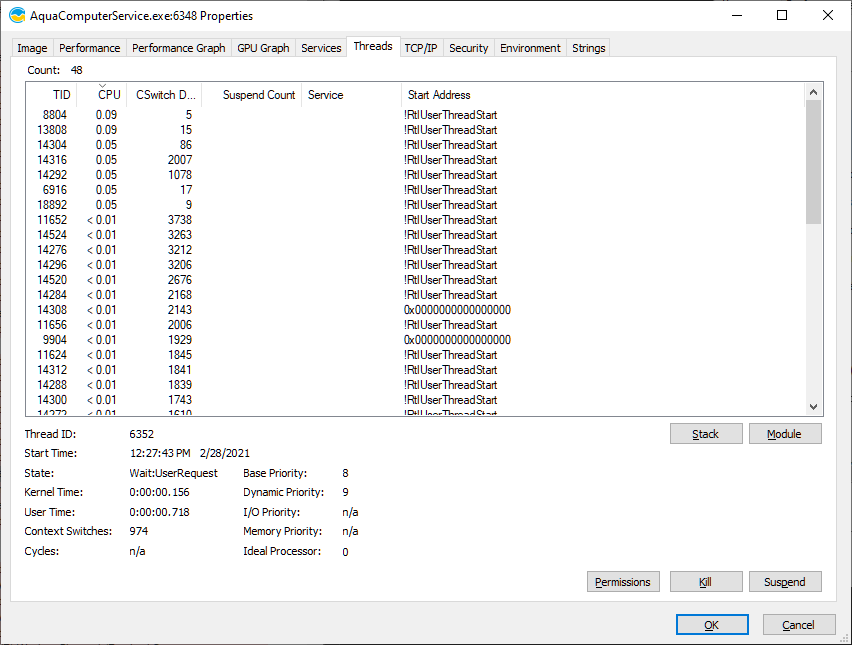The height and width of the screenshot is (645, 852).
Task: Switch to the GPU Graph tab
Action: tap(264, 48)
